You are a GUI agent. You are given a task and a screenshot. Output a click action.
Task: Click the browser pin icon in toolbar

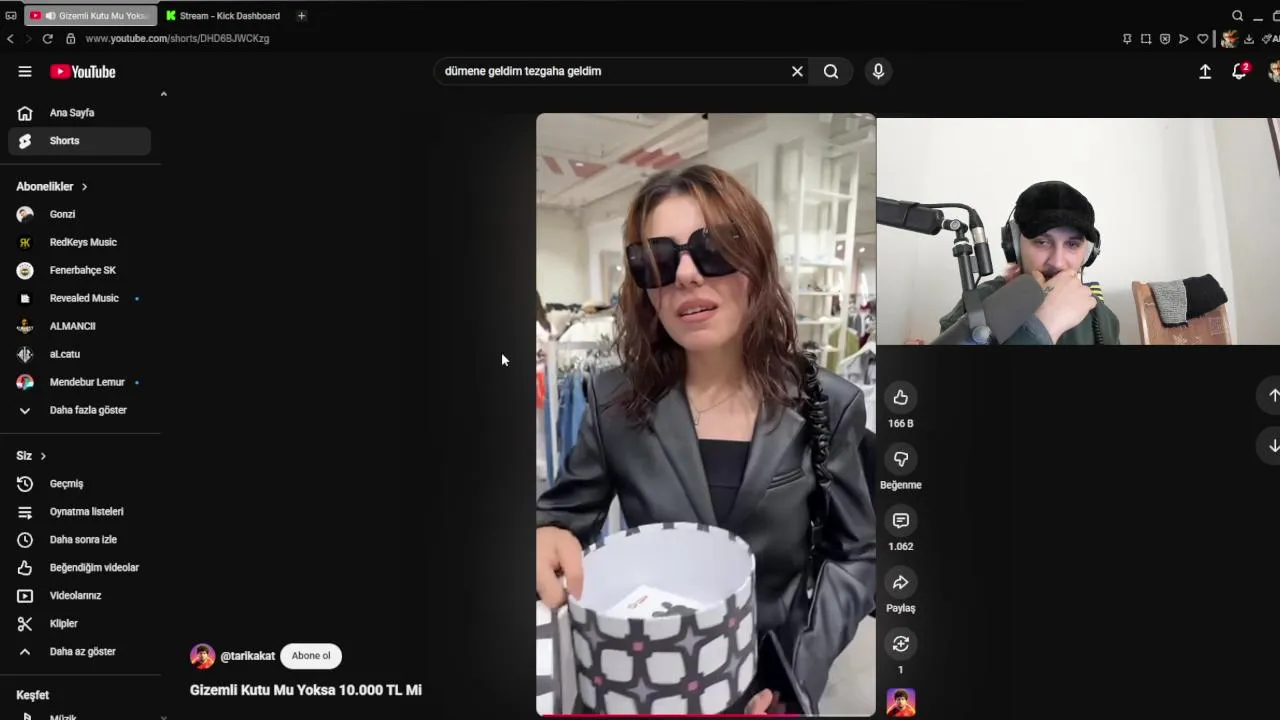click(x=1127, y=39)
